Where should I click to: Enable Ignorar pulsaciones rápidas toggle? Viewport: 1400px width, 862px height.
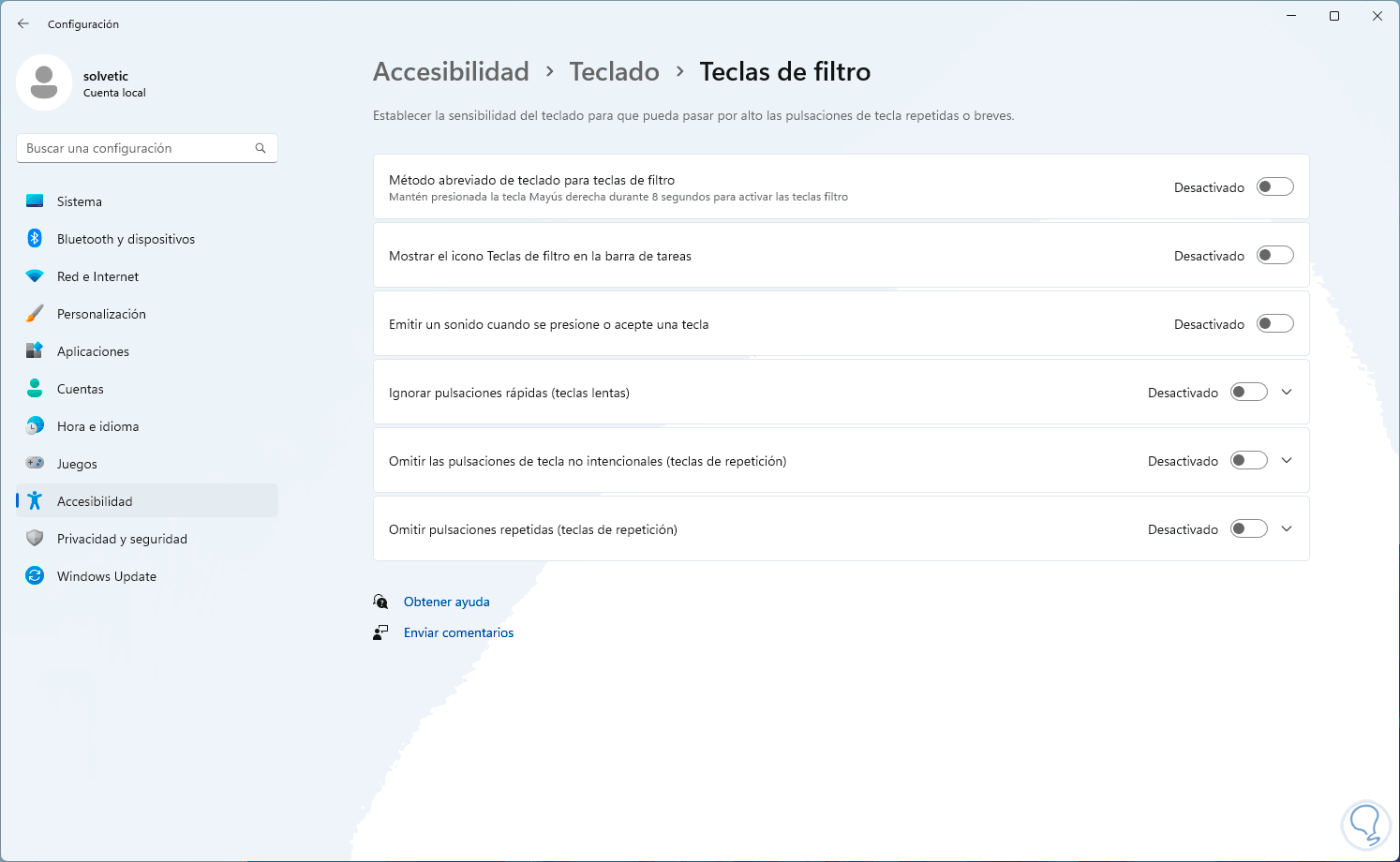coord(1248,393)
